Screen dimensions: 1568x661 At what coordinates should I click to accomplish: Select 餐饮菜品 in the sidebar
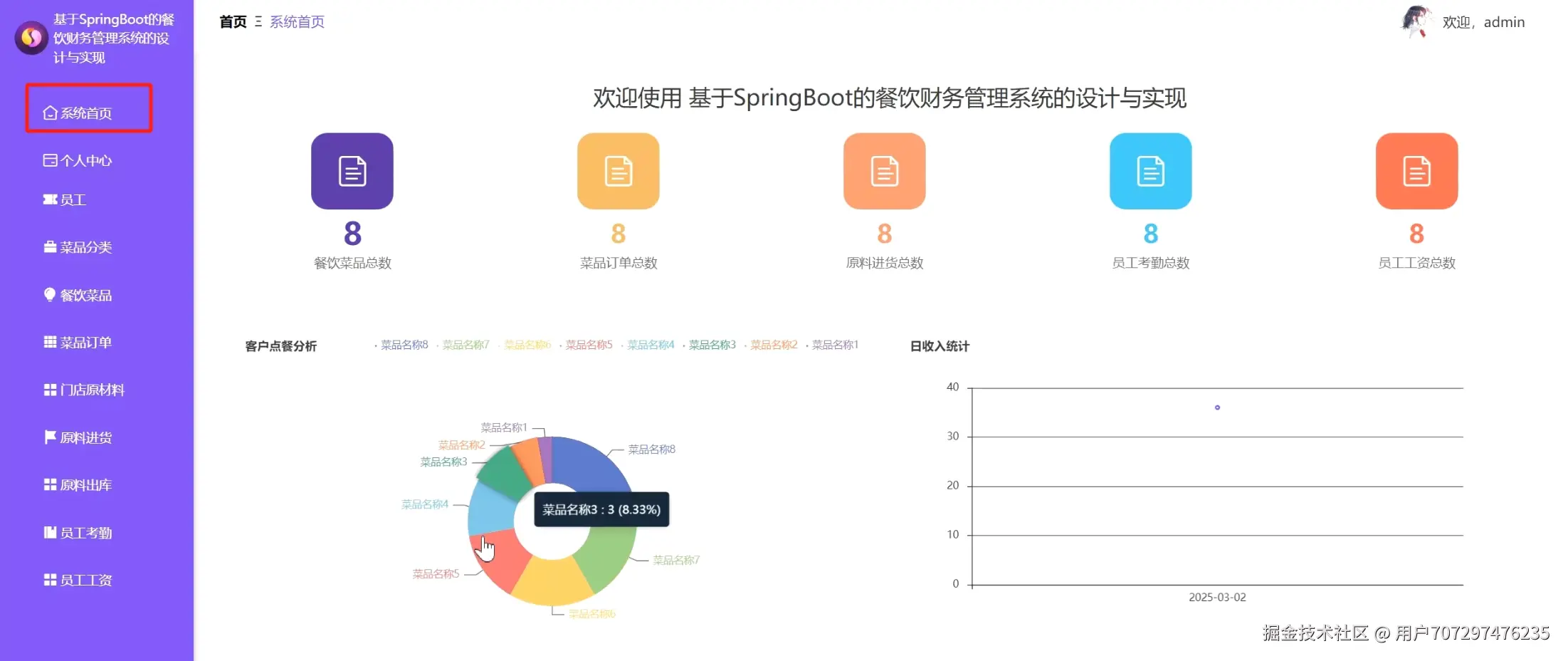(85, 295)
